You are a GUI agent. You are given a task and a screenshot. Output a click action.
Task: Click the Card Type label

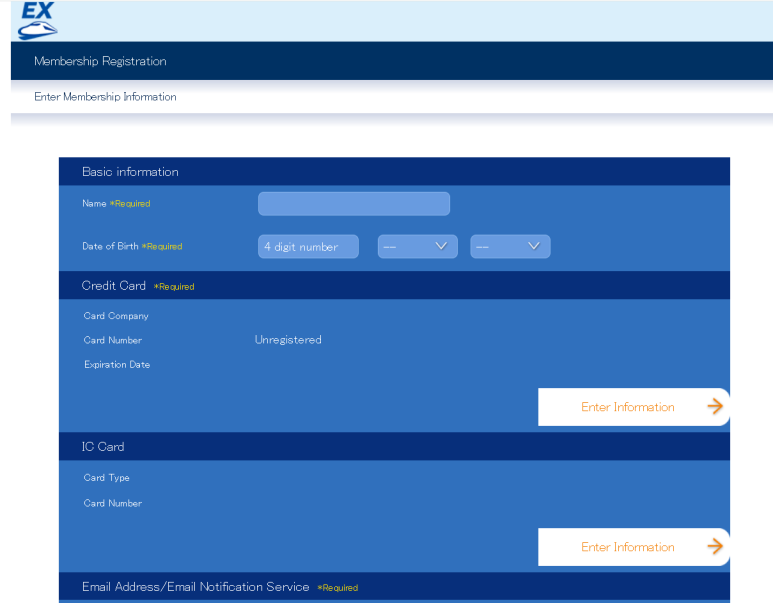[106, 478]
